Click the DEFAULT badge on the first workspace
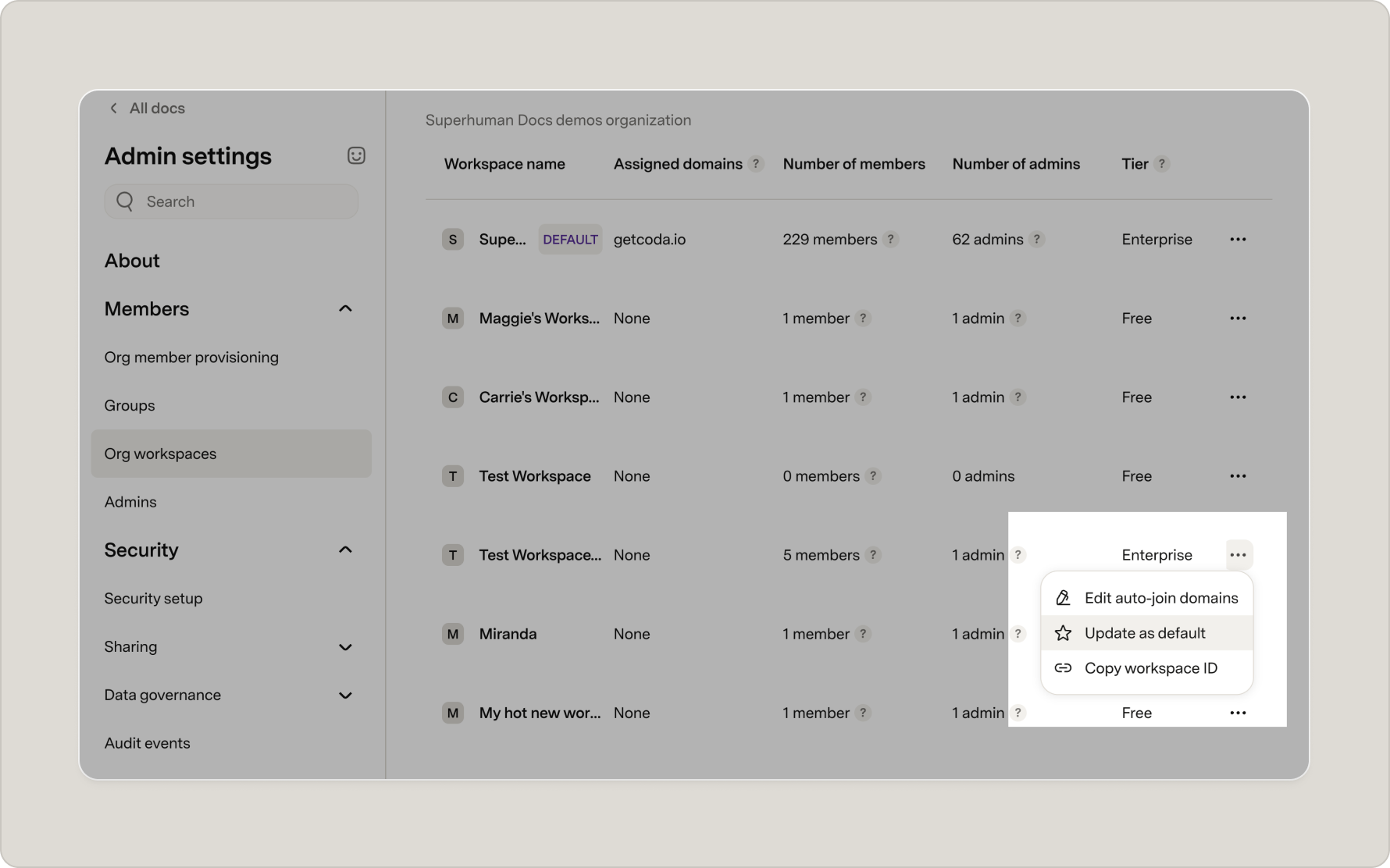This screenshot has width=1390, height=868. [x=570, y=240]
